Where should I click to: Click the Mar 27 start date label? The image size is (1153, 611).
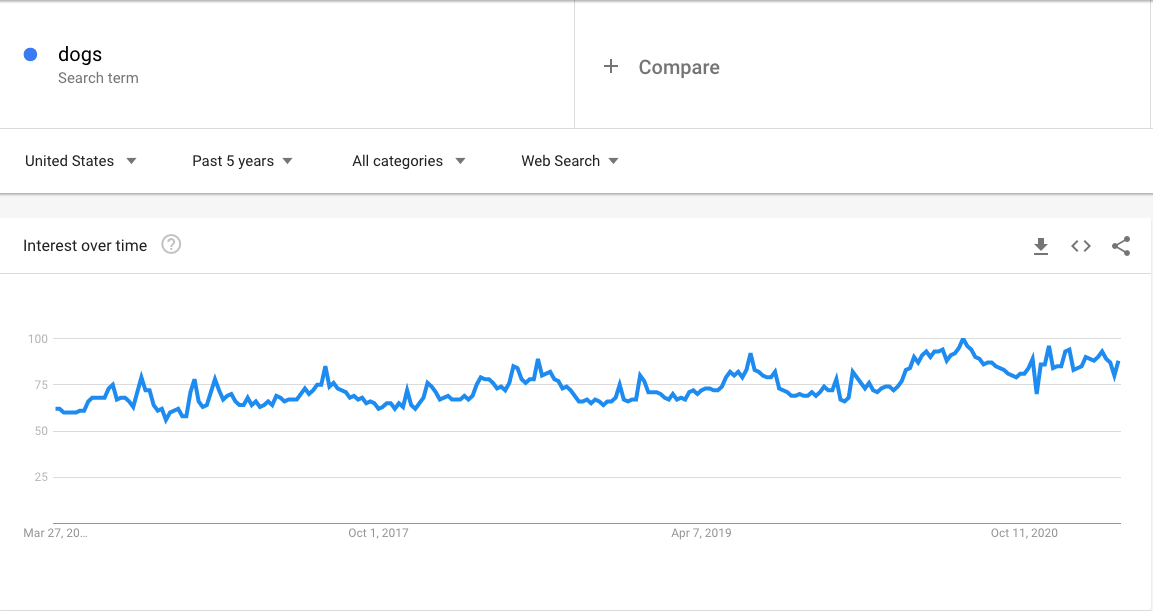(x=55, y=533)
